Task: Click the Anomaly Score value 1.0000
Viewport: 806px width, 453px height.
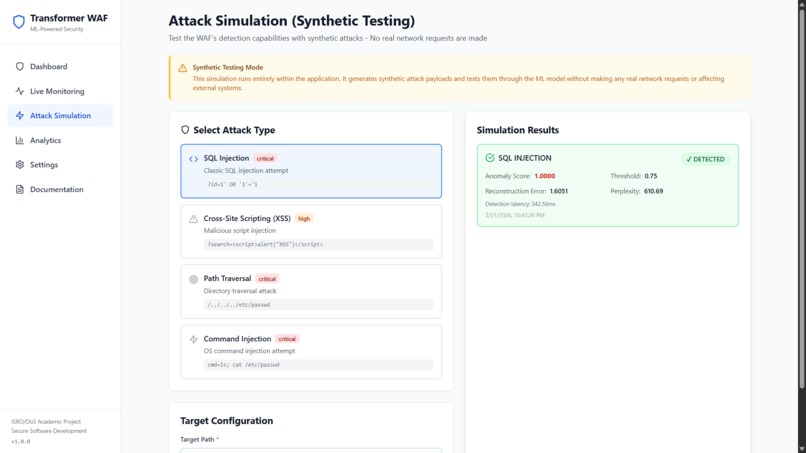Action: point(544,176)
